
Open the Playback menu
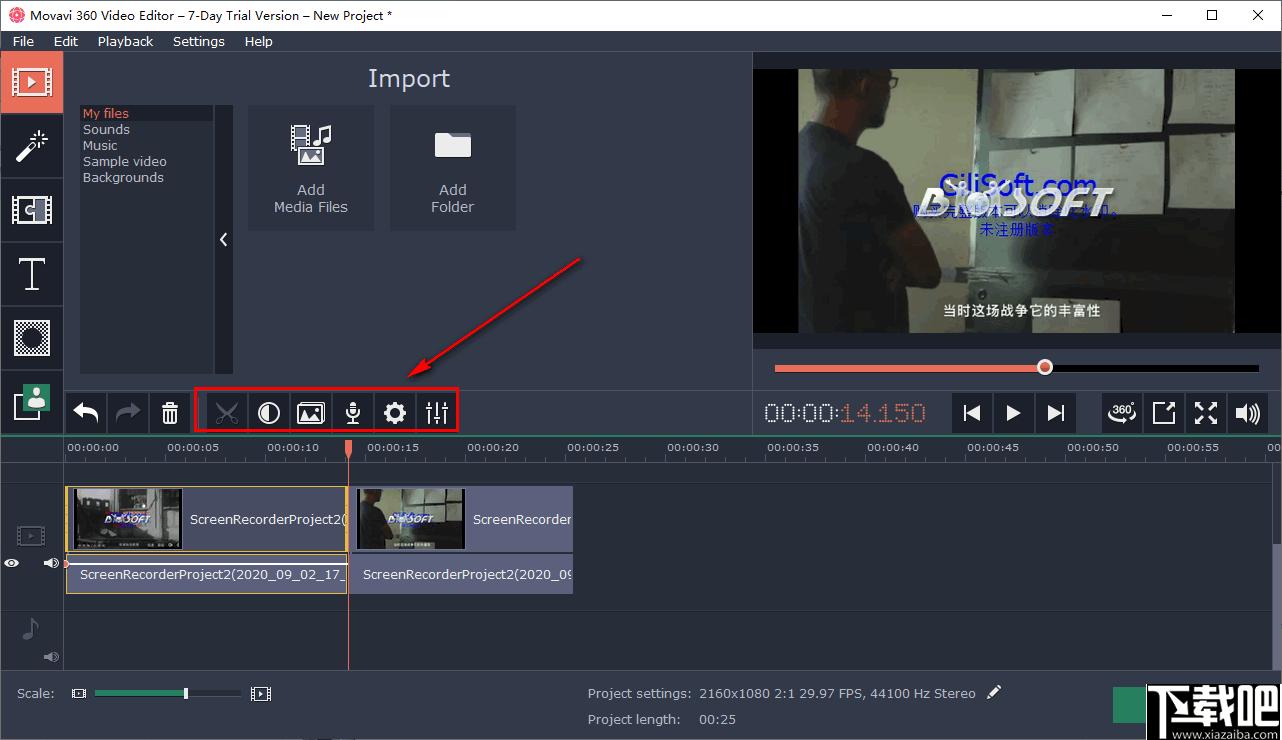click(125, 41)
